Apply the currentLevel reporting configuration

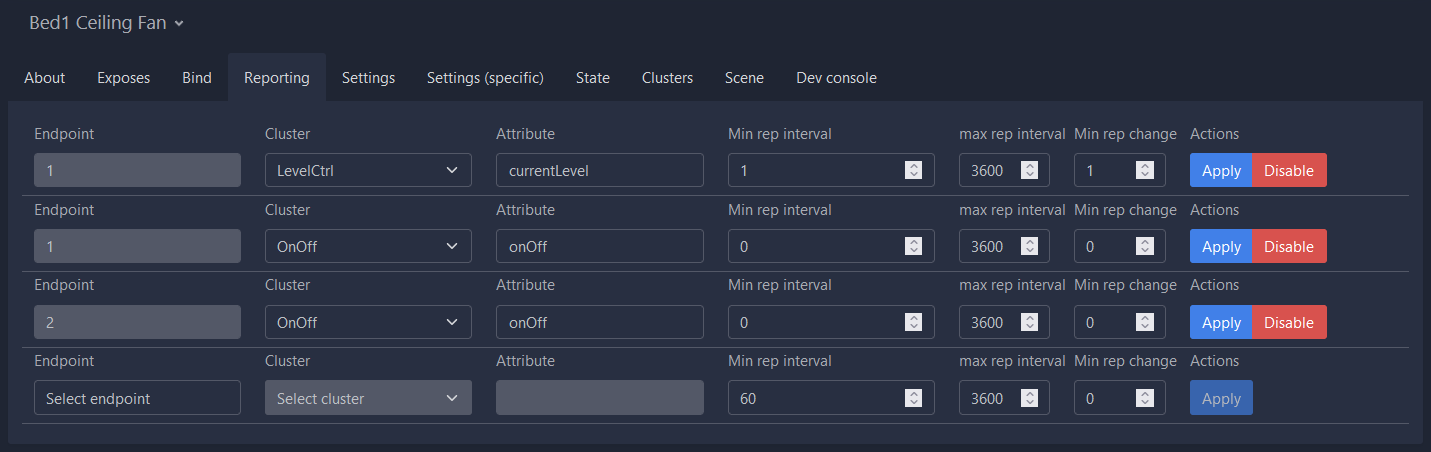coord(1221,170)
